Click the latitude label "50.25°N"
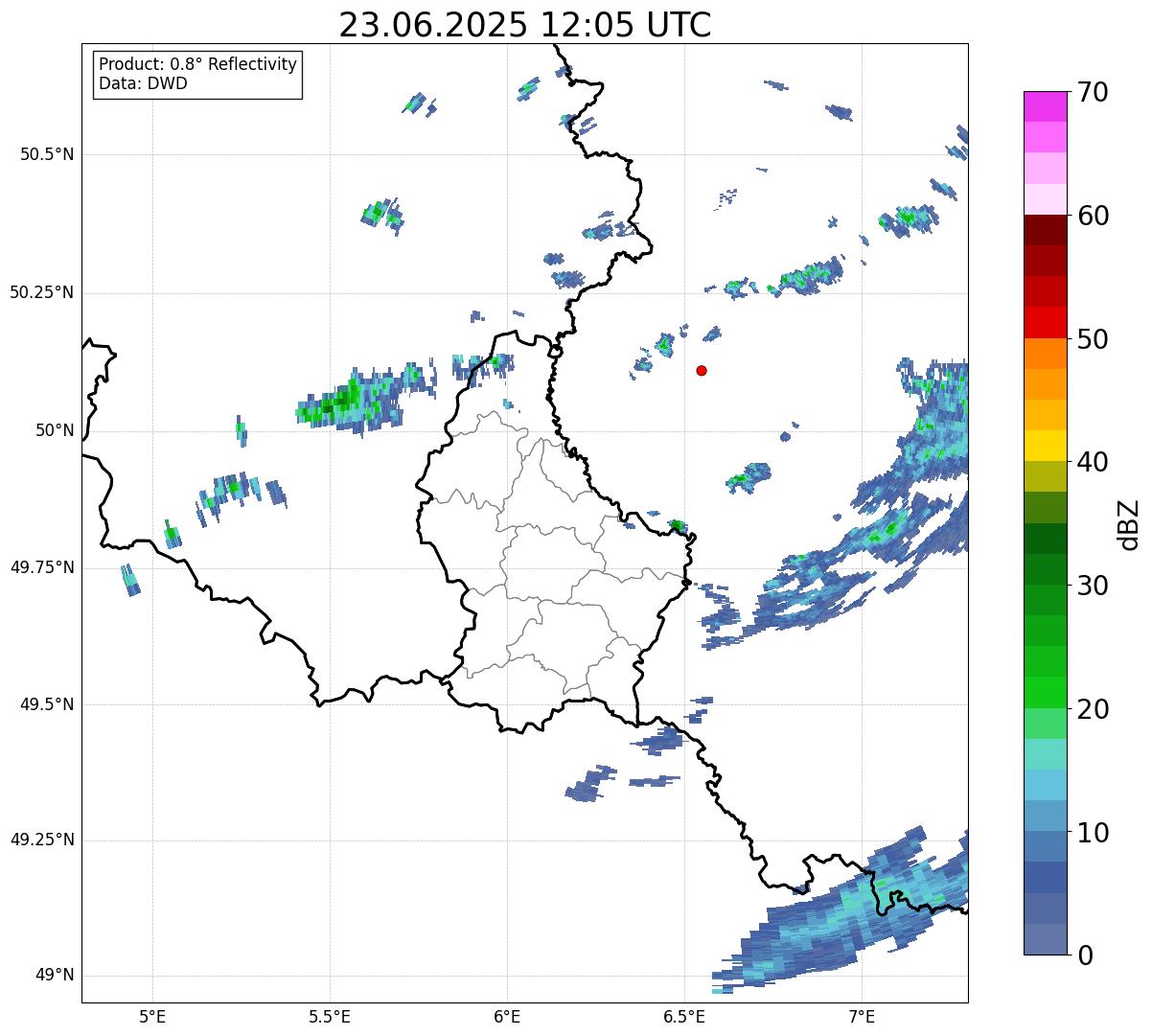Screen dimensions: 1152x1036 click(x=42, y=292)
